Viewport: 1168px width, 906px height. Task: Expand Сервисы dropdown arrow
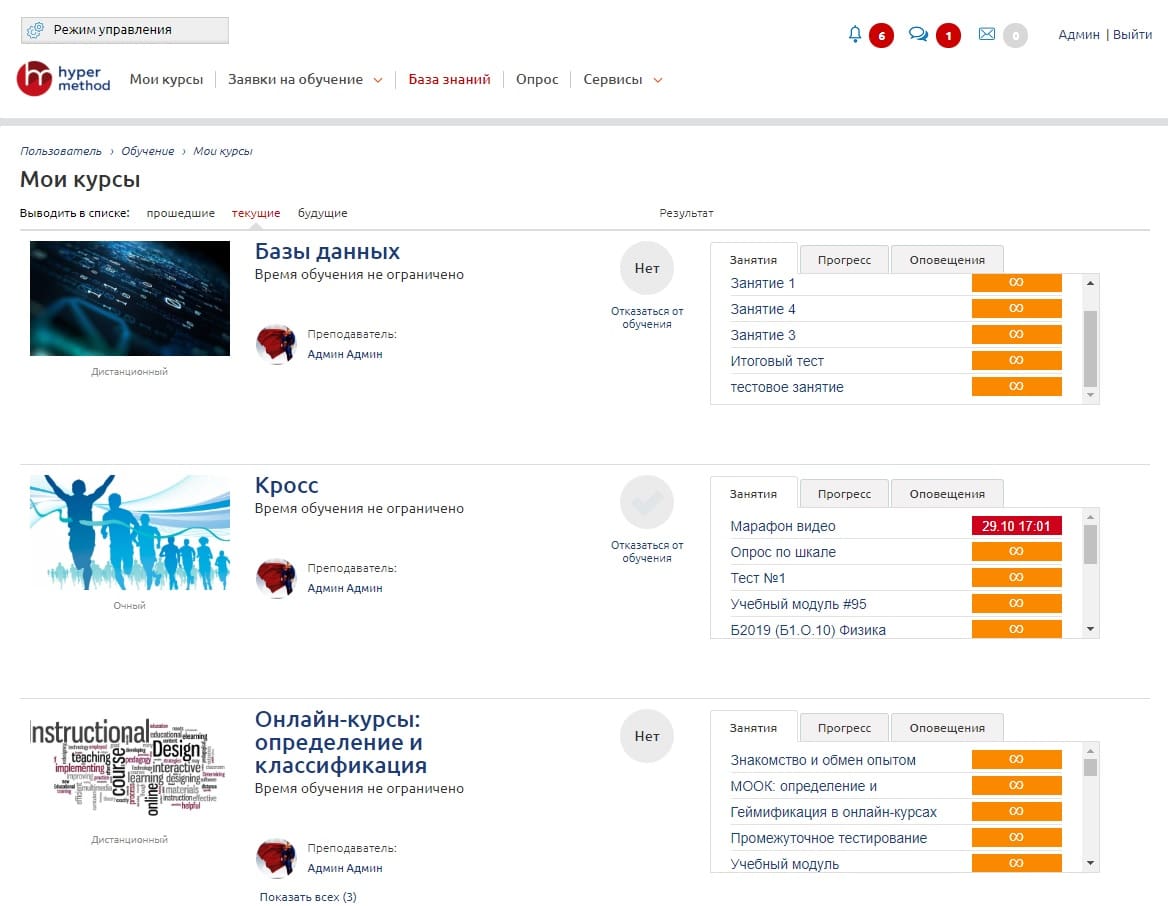pos(658,80)
